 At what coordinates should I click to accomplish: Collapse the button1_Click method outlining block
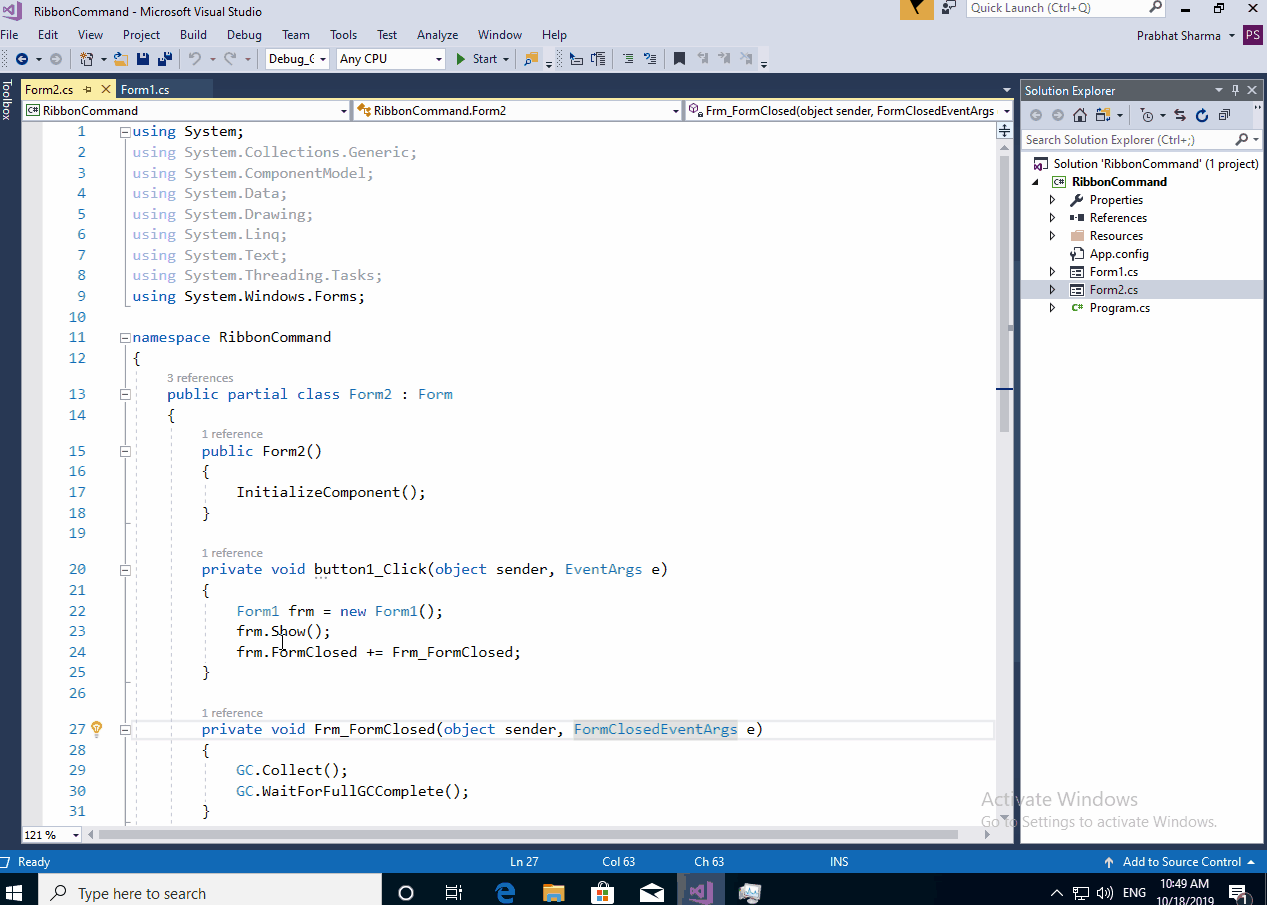125,570
